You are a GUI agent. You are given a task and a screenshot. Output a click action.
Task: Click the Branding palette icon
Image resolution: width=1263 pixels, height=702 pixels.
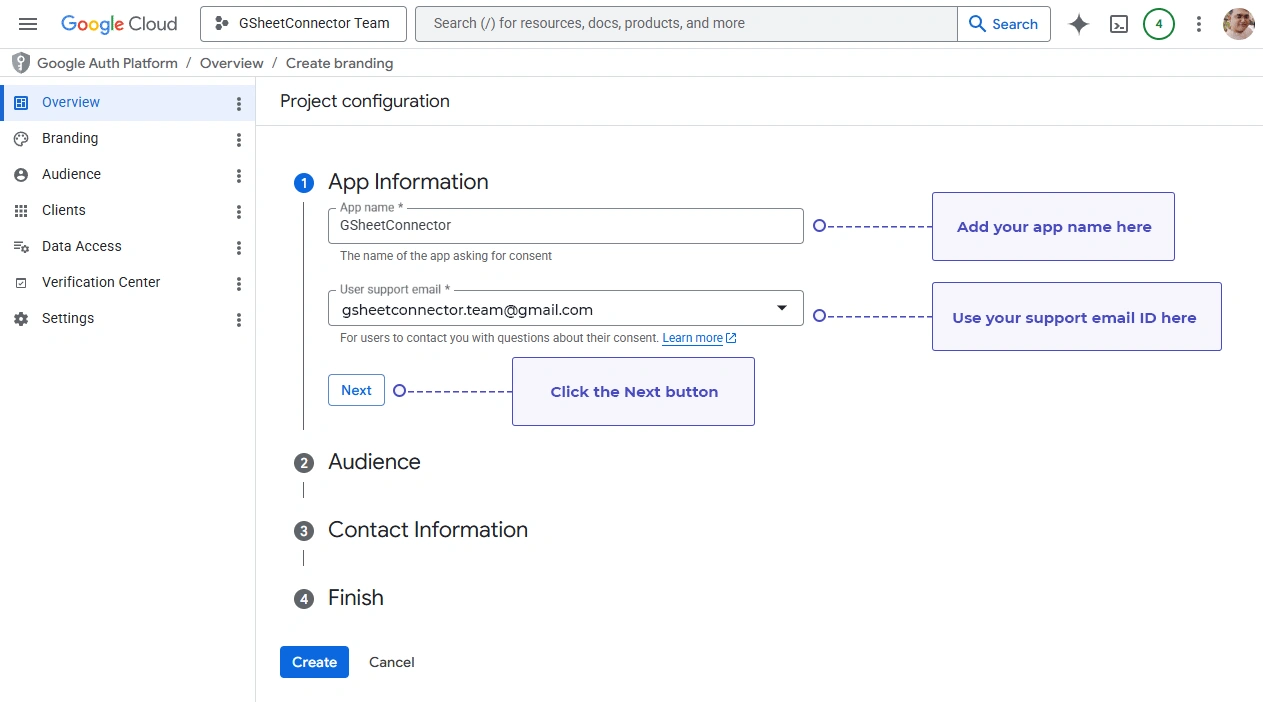(x=21, y=139)
